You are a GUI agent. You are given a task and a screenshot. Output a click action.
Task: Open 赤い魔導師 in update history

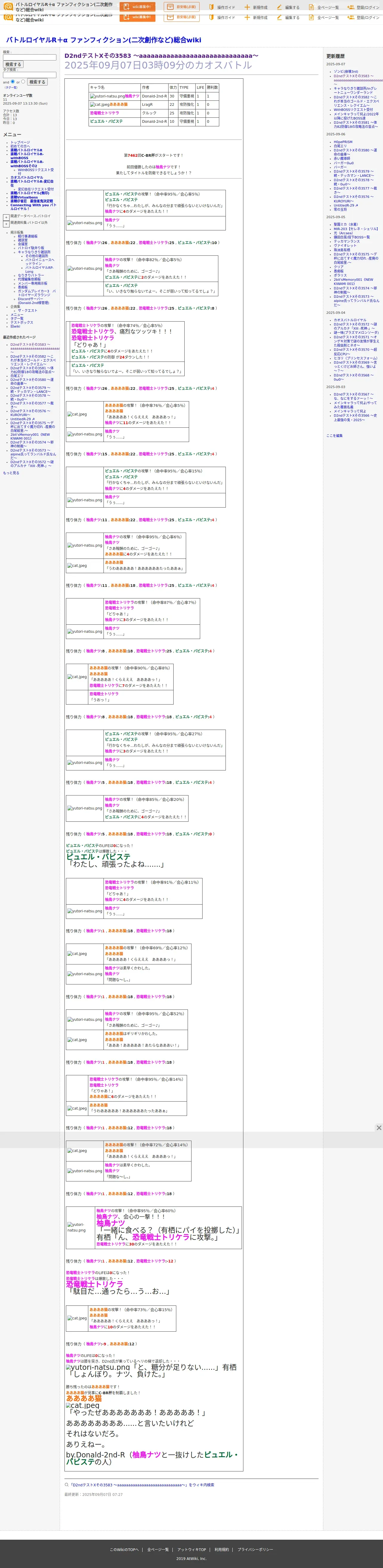tap(342, 158)
